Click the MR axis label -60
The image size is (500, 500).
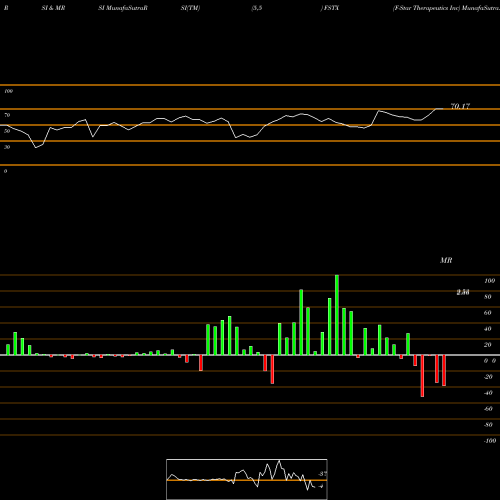tap(488, 409)
